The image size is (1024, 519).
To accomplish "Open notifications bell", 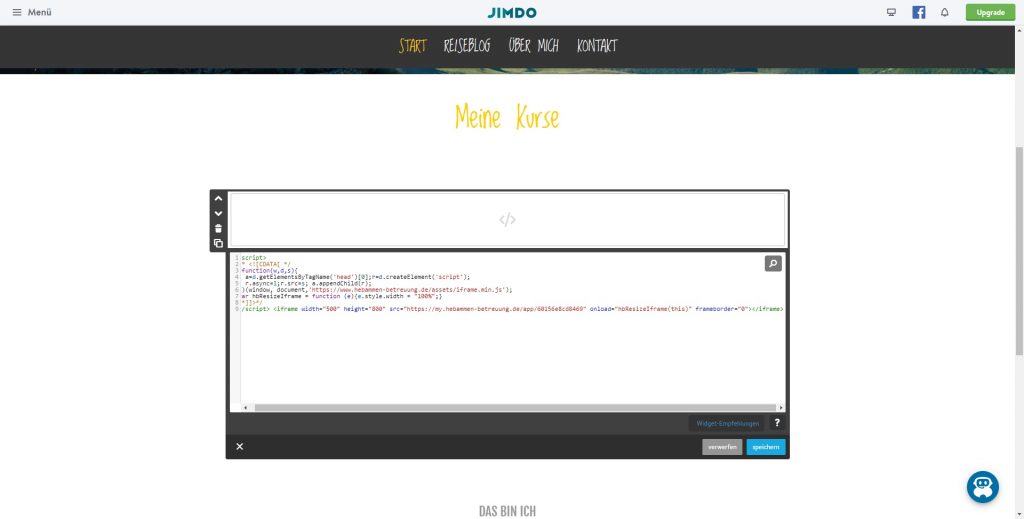I will pyautogui.click(x=945, y=13).
